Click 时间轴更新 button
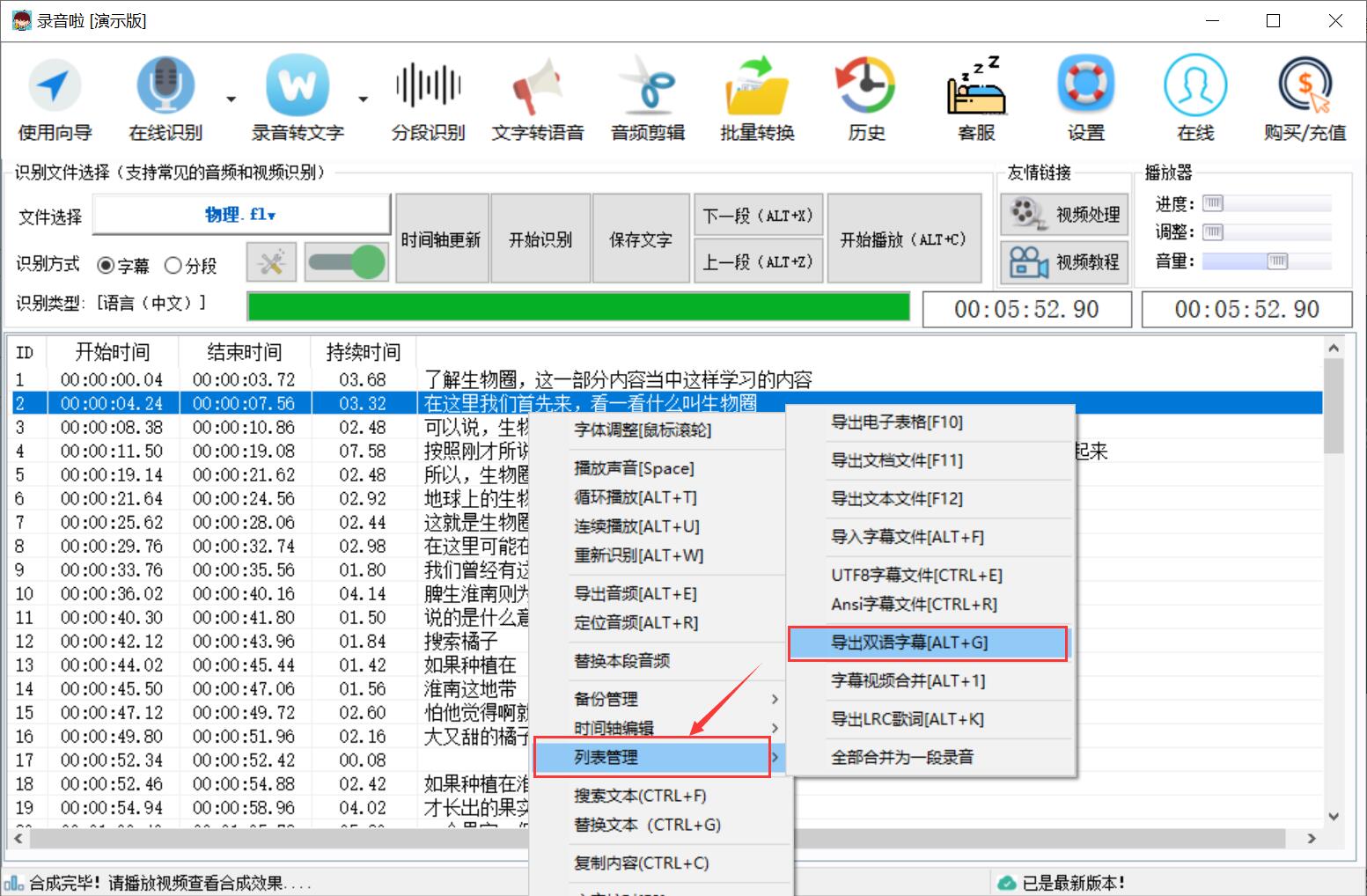This screenshot has height=896, width=1367. pyautogui.click(x=441, y=239)
